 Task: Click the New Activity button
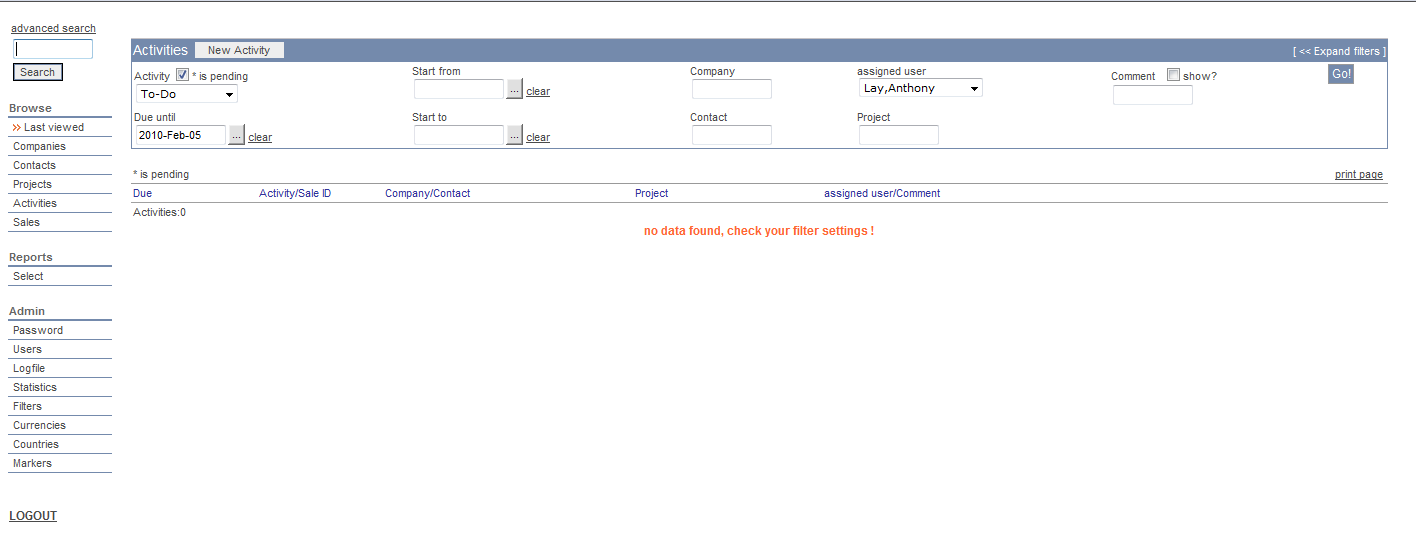[x=239, y=50]
